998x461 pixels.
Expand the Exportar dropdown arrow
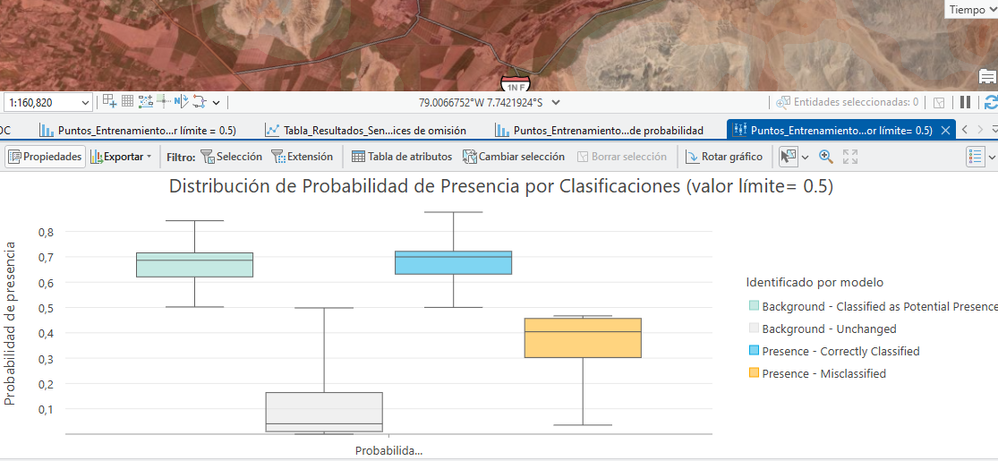149,157
